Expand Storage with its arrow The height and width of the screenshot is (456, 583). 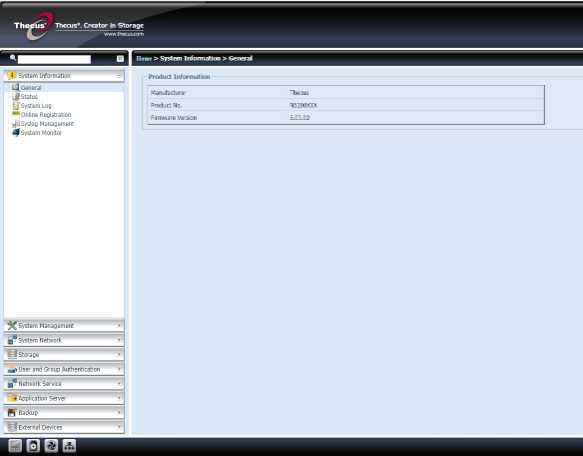click(x=119, y=354)
